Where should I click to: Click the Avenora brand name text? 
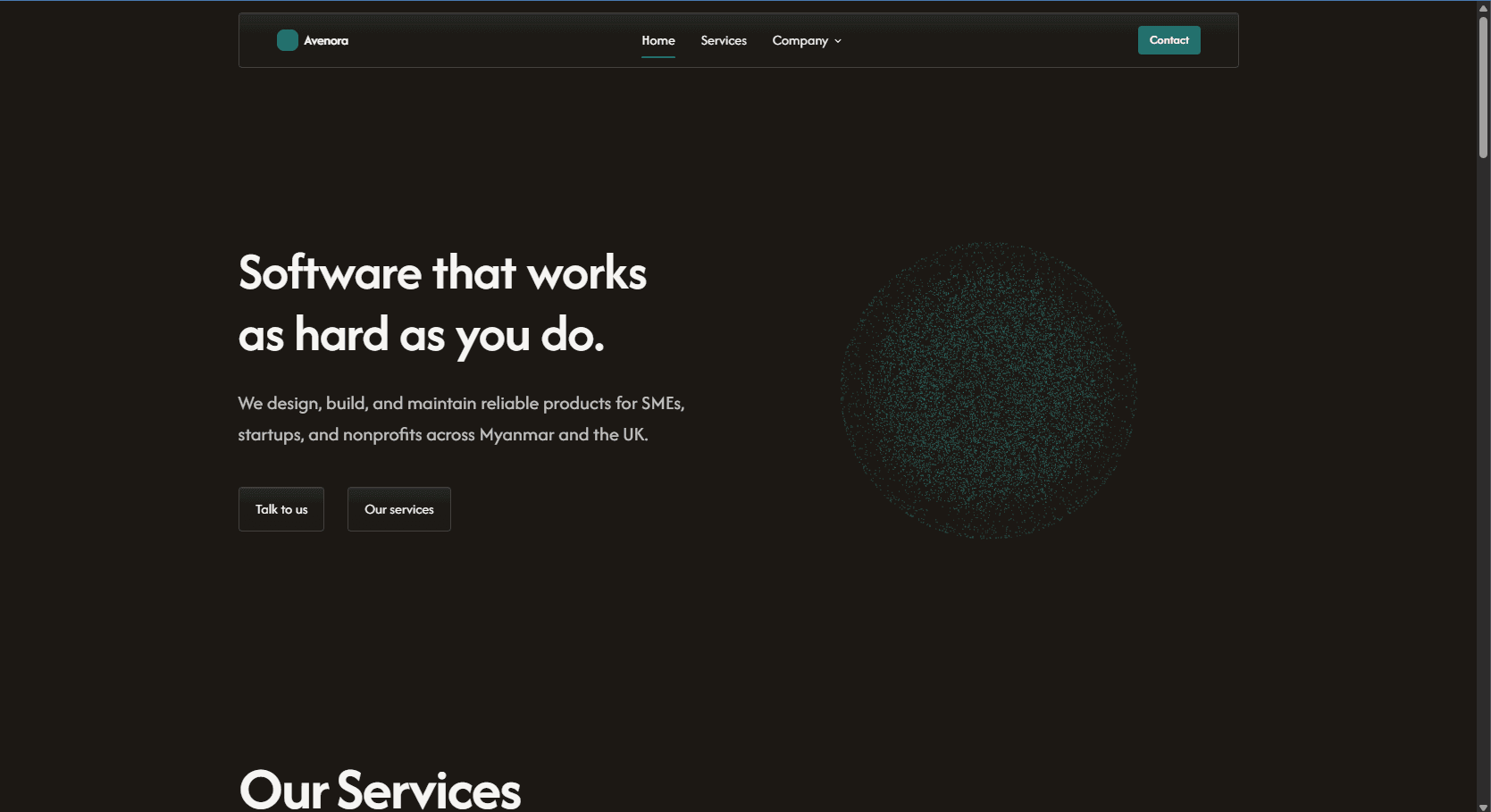[326, 41]
